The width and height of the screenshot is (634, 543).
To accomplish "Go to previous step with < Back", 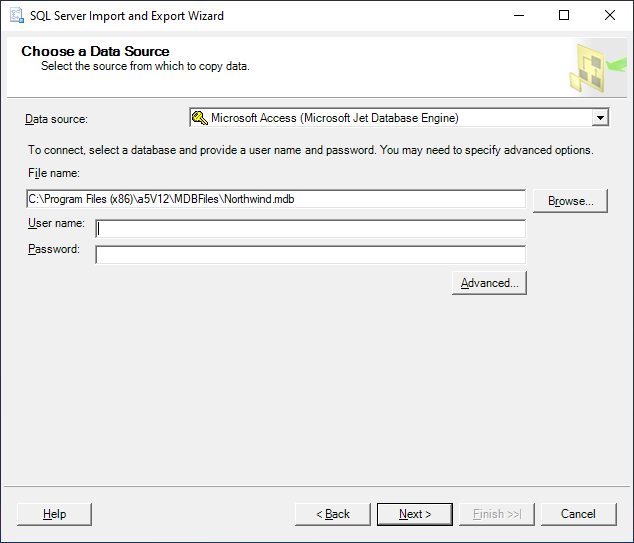I will [332, 514].
